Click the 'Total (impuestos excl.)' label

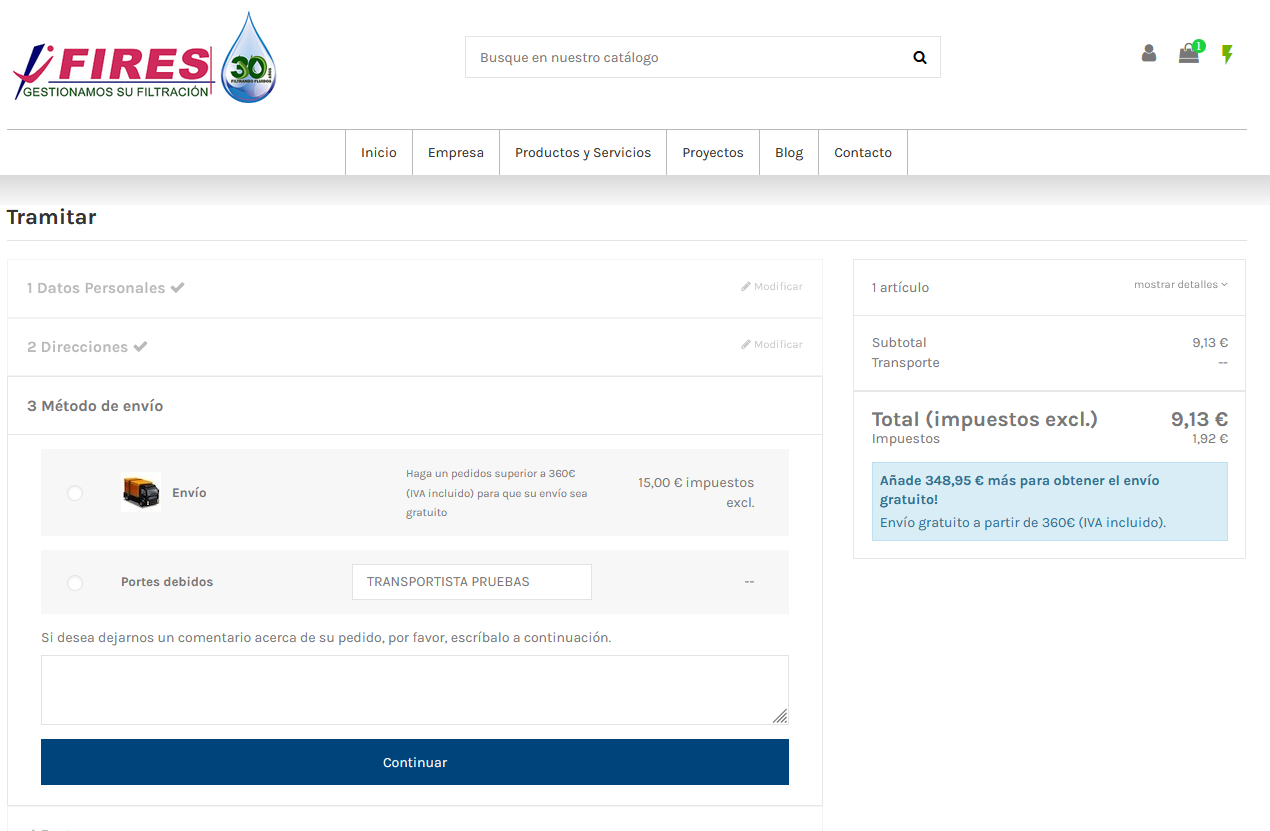point(985,419)
